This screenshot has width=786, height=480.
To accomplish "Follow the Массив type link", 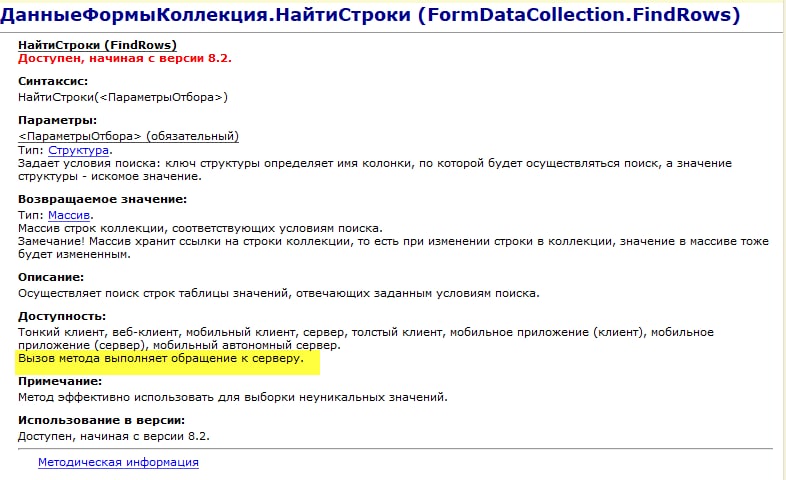I will point(70,215).
